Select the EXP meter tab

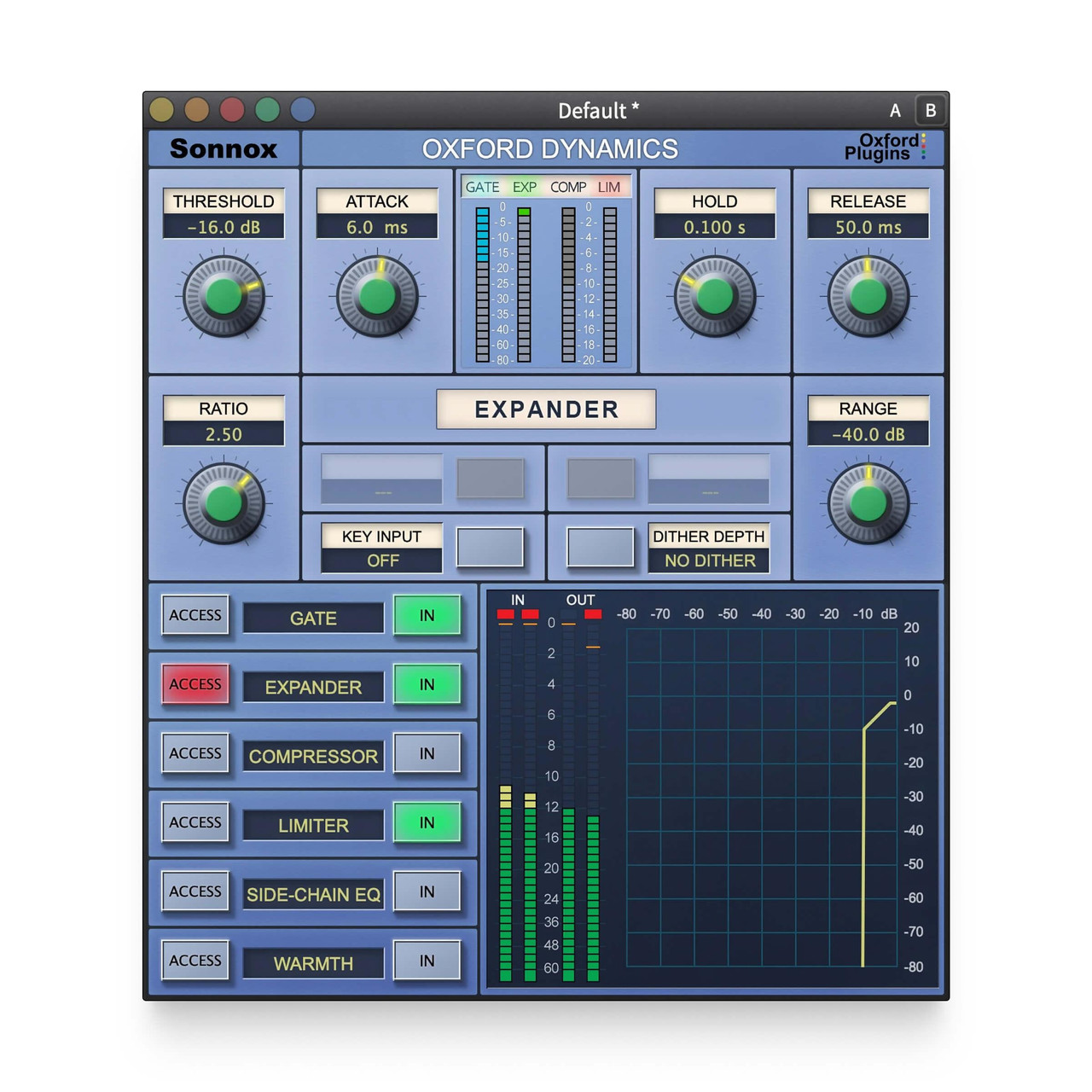[x=525, y=187]
